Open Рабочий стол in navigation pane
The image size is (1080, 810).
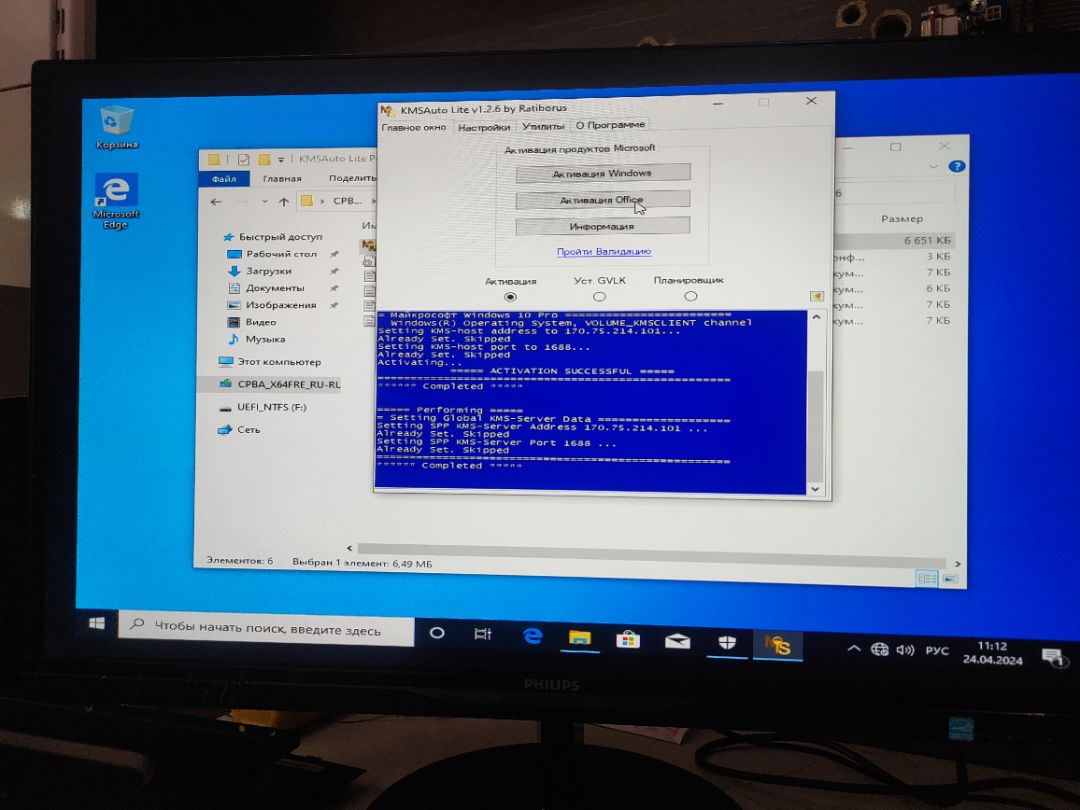[x=273, y=253]
